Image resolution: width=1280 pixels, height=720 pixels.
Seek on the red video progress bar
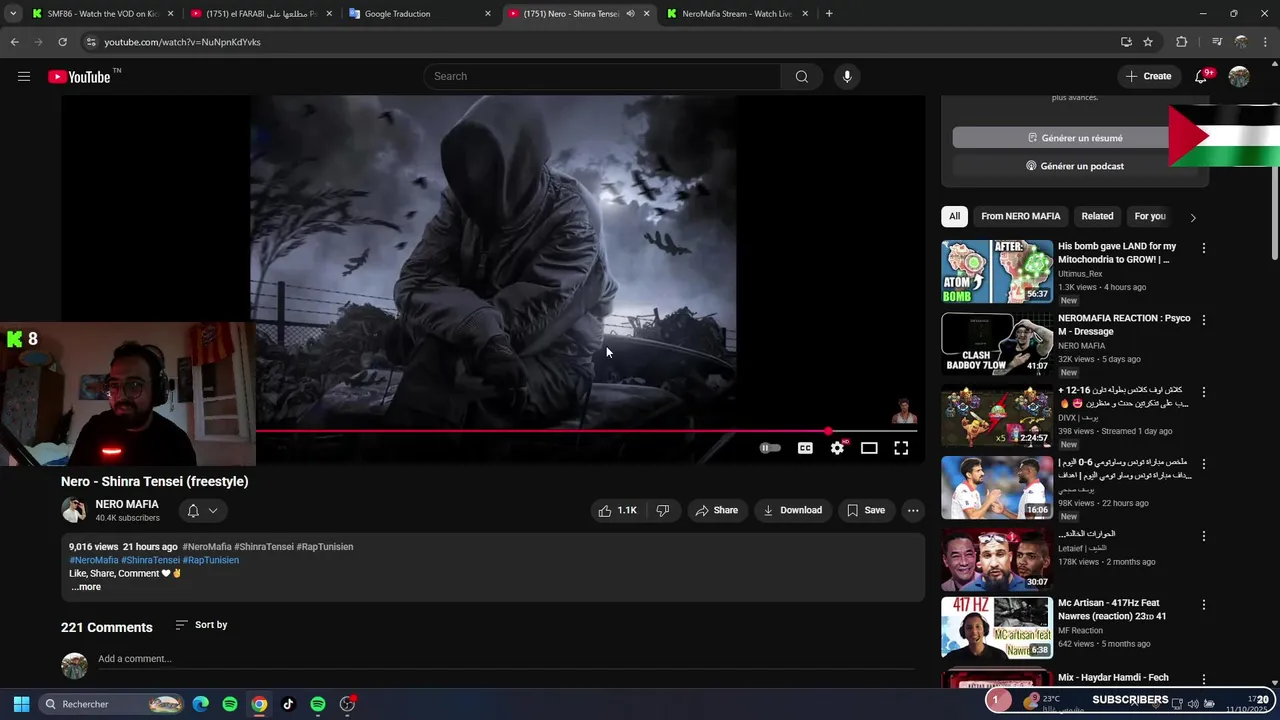[586, 431]
